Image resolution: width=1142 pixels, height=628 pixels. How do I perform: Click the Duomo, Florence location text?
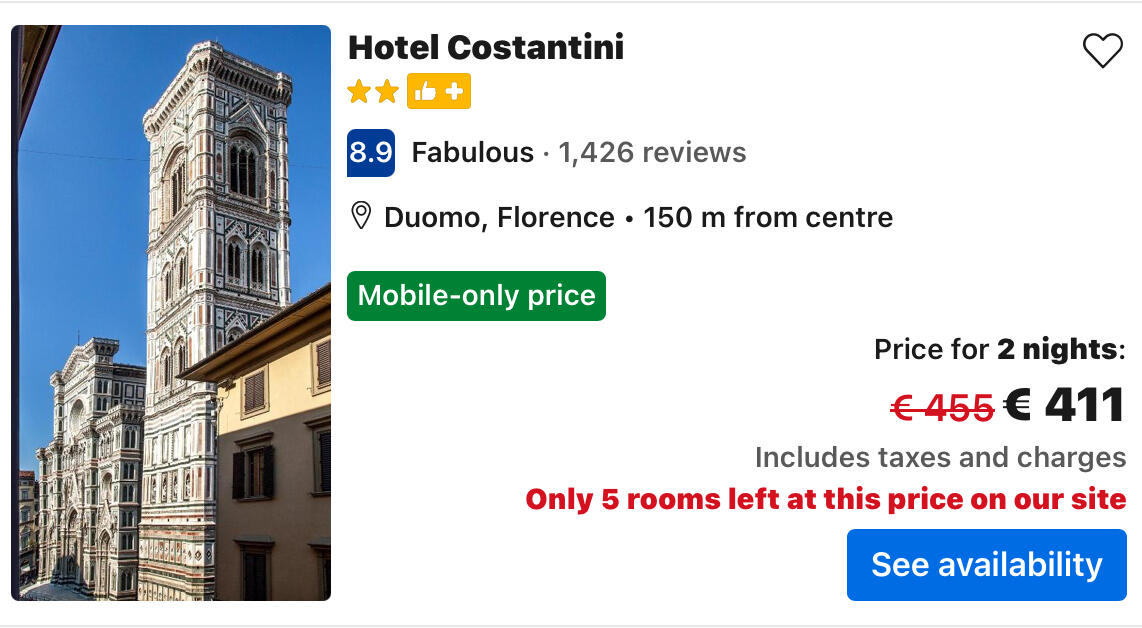[499, 217]
